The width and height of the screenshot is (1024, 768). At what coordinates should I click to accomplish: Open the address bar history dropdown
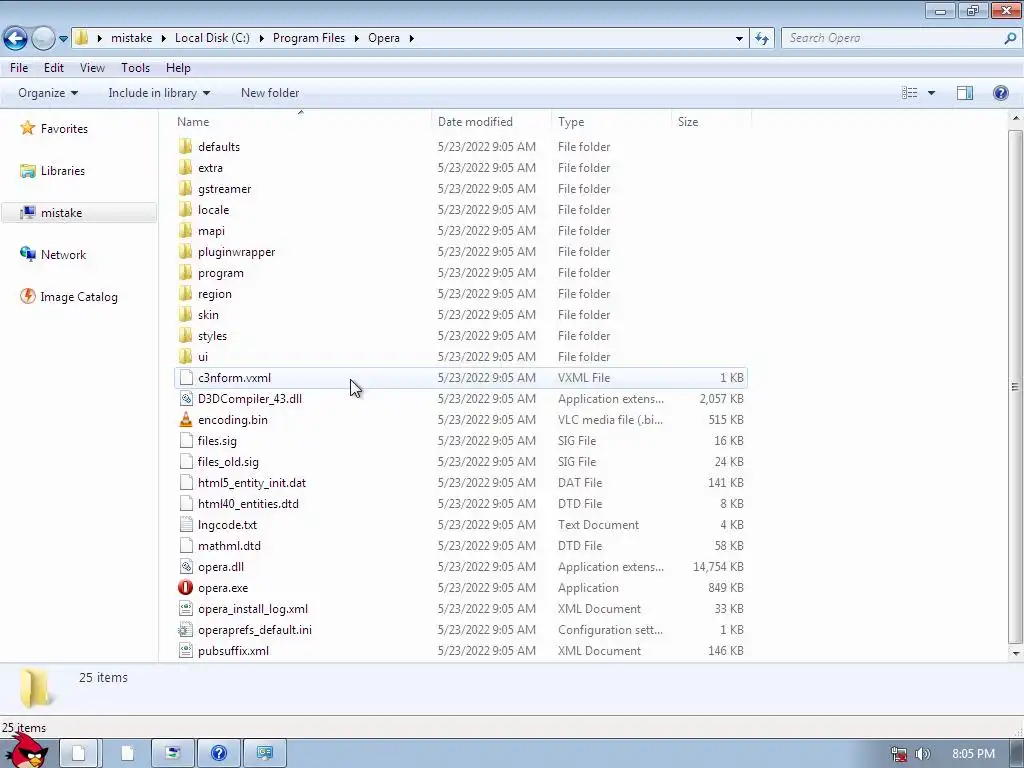tap(739, 39)
